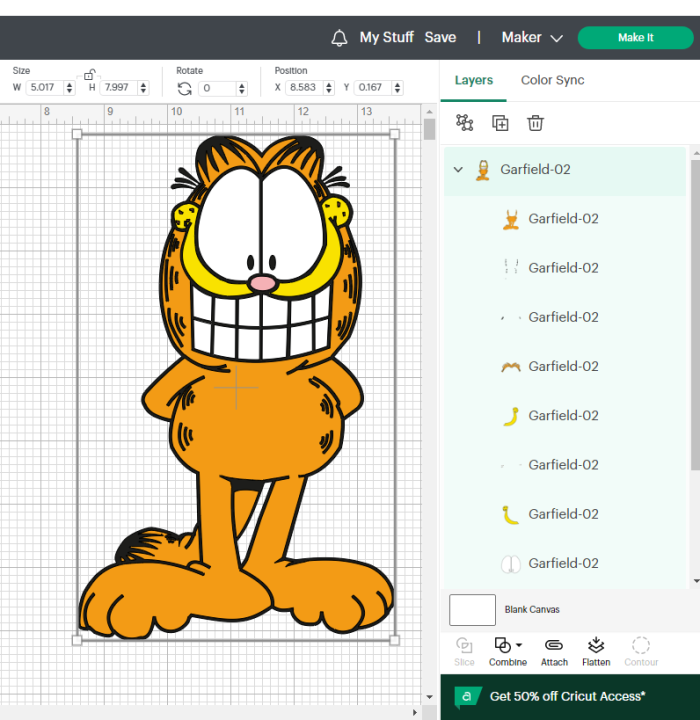Click the Delete trash icon
This screenshot has height=720, width=700.
coord(535,123)
